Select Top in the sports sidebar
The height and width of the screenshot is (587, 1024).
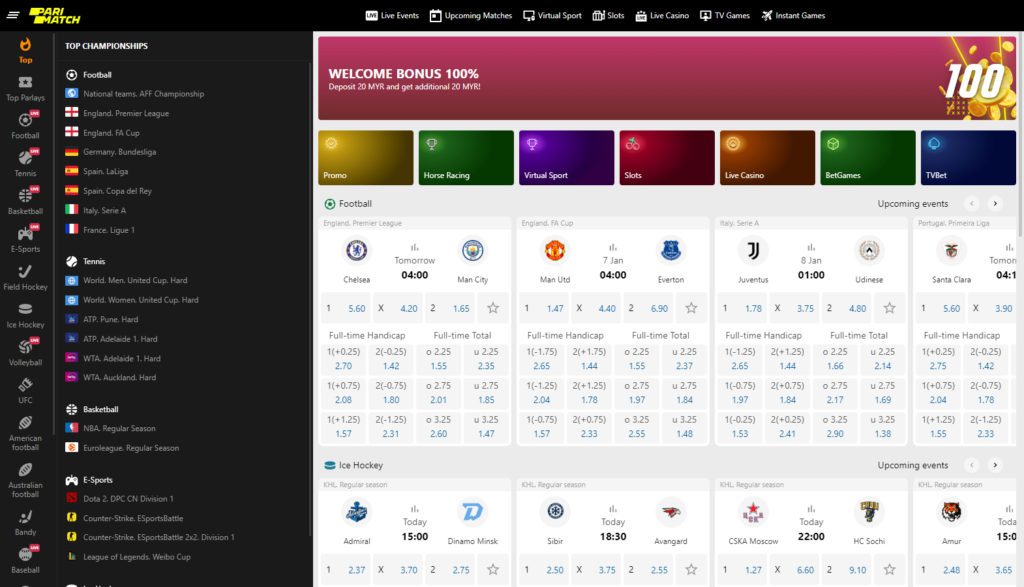point(25,50)
